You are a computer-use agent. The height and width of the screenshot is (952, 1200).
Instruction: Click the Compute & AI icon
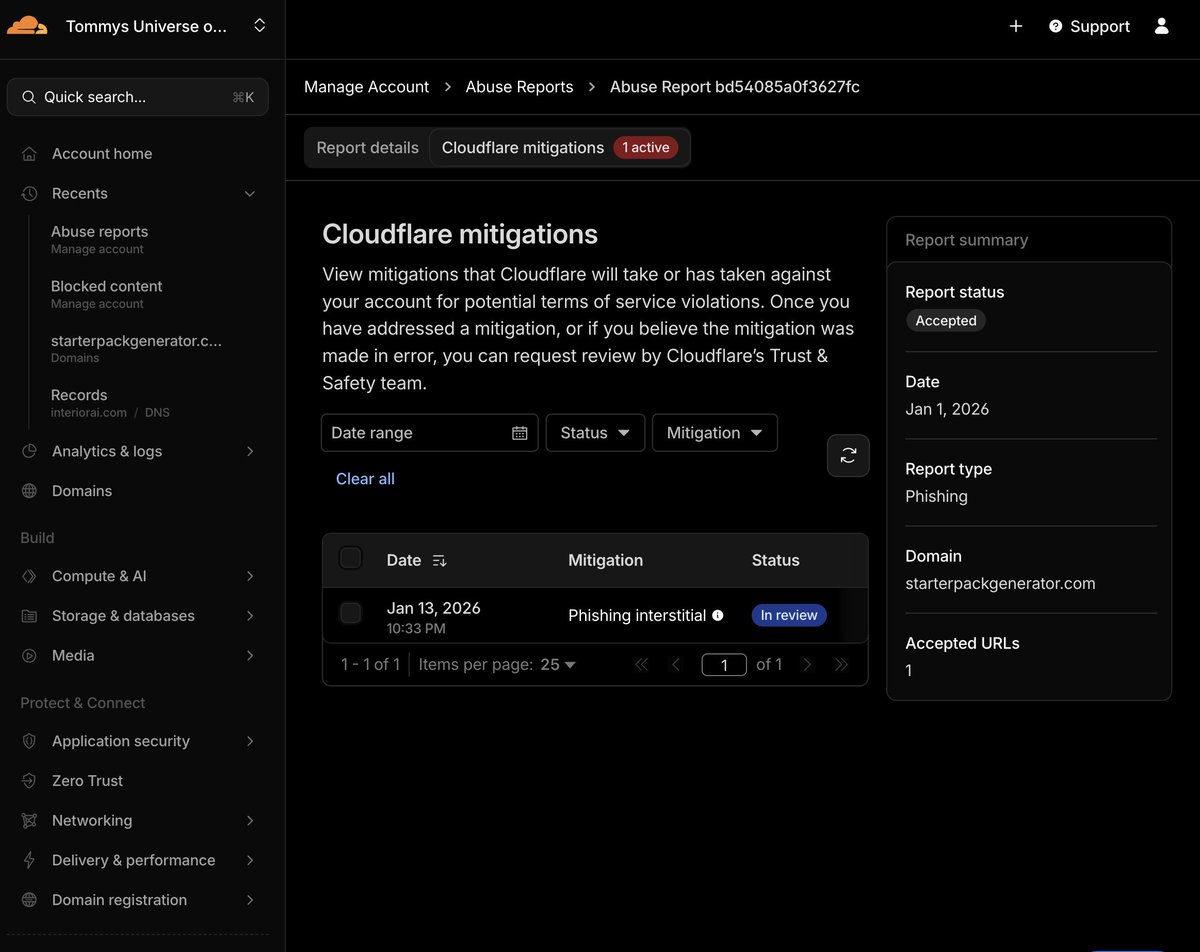30,576
